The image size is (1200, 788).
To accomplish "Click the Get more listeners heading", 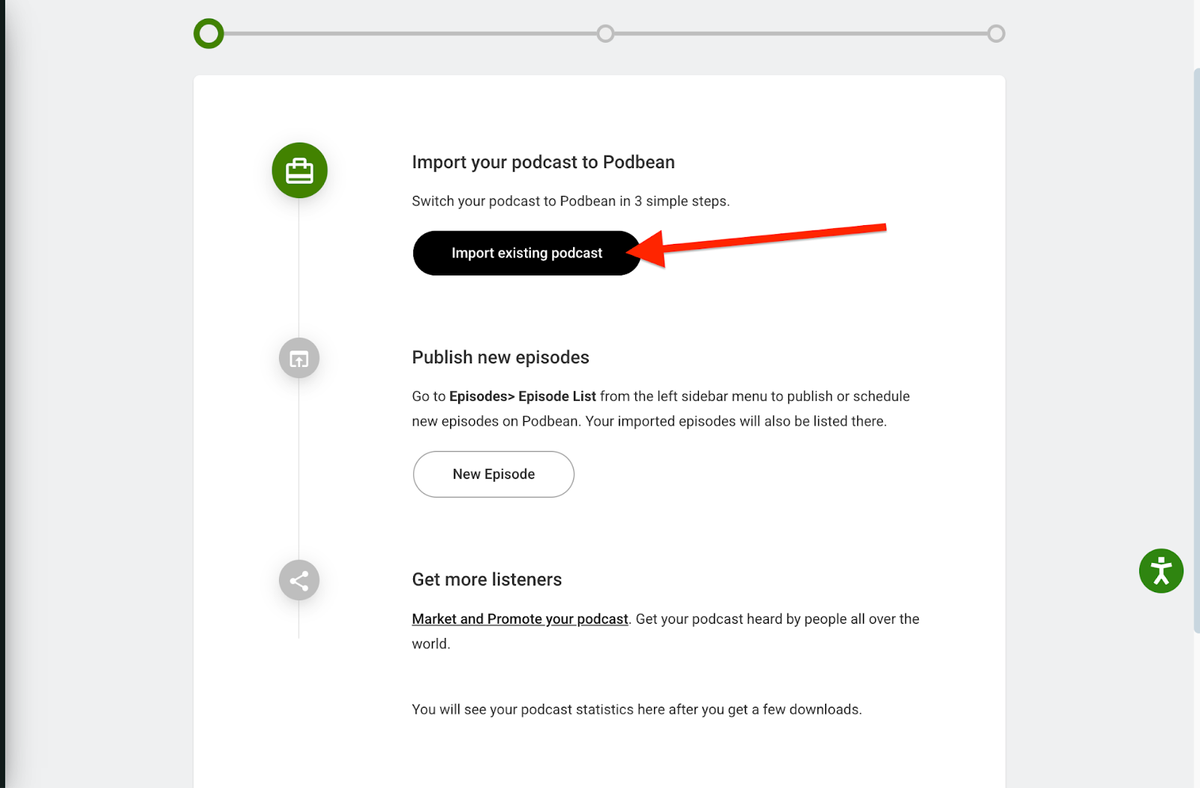I will [x=487, y=579].
